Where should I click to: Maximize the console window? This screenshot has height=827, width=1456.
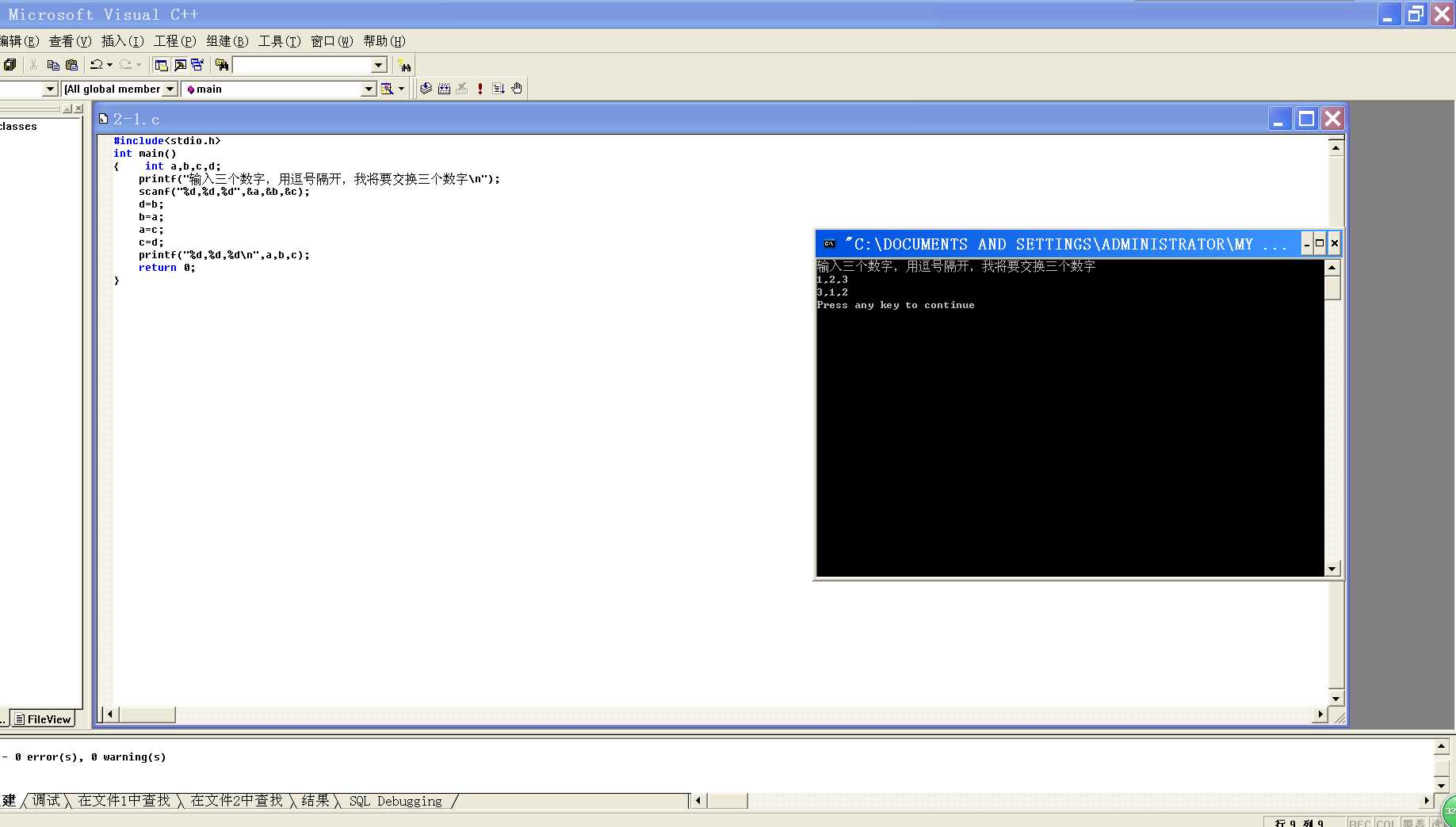click(1320, 244)
